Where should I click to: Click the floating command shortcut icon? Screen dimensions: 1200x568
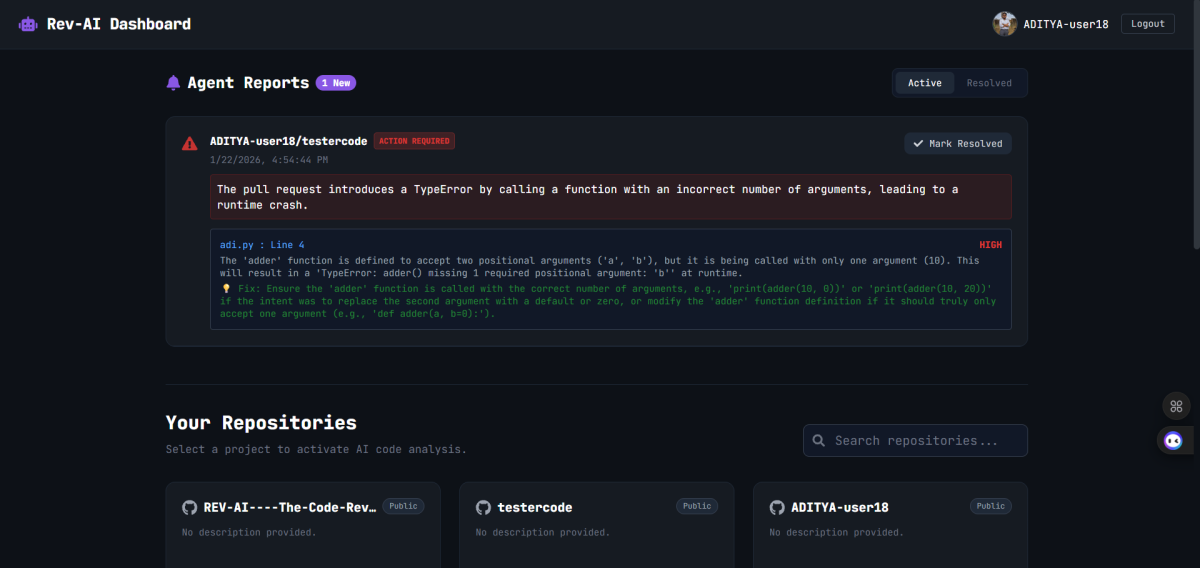(x=1176, y=406)
